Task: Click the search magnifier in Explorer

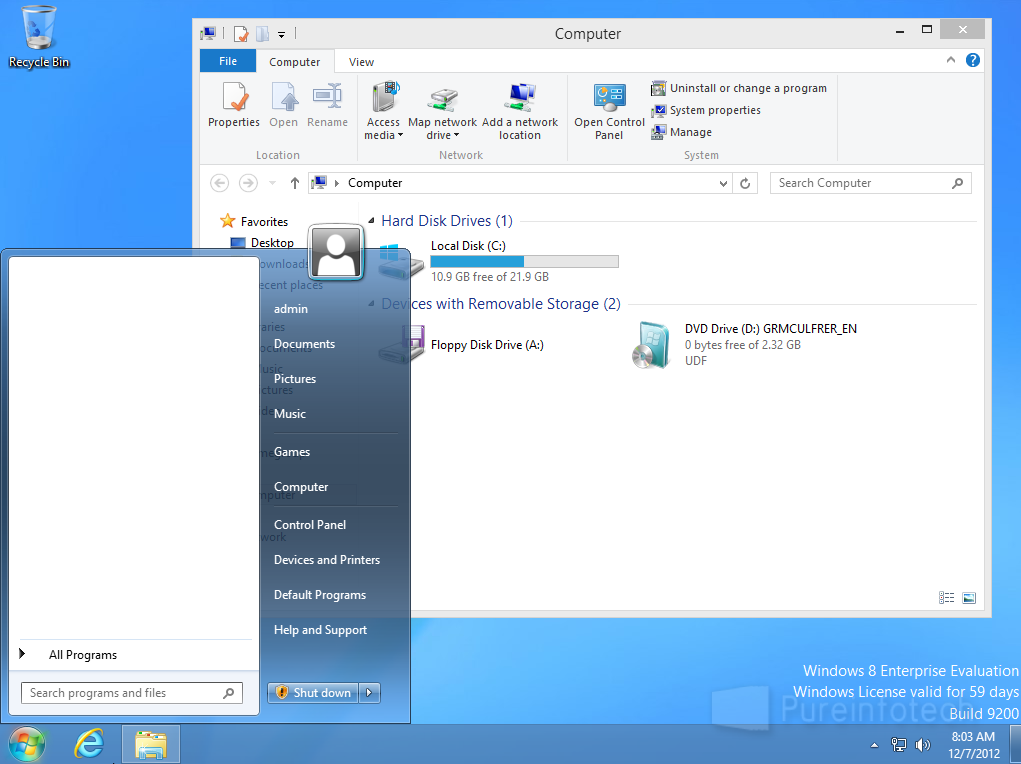Action: (x=957, y=183)
